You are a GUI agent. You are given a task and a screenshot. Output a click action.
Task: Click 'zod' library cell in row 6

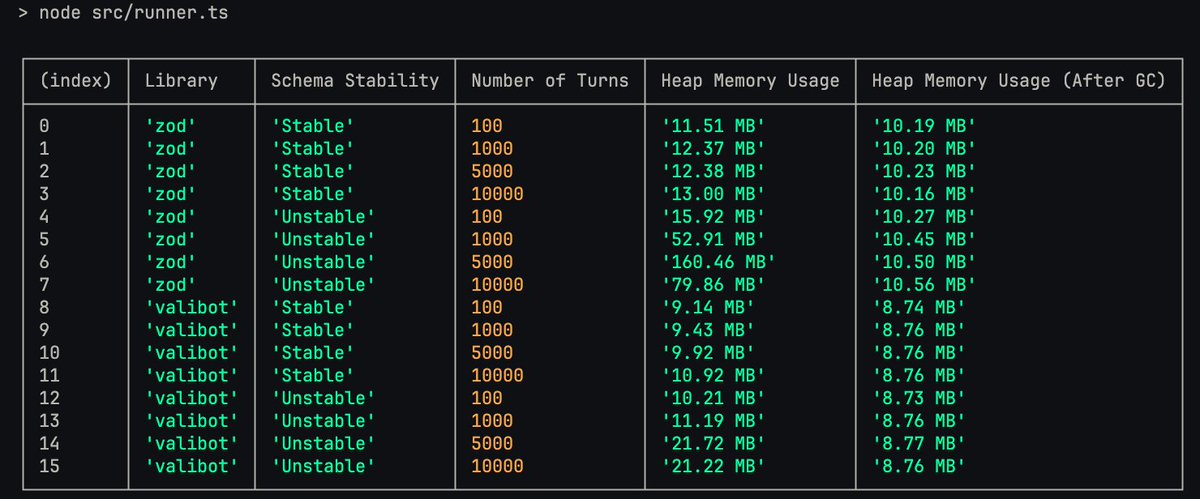170,262
